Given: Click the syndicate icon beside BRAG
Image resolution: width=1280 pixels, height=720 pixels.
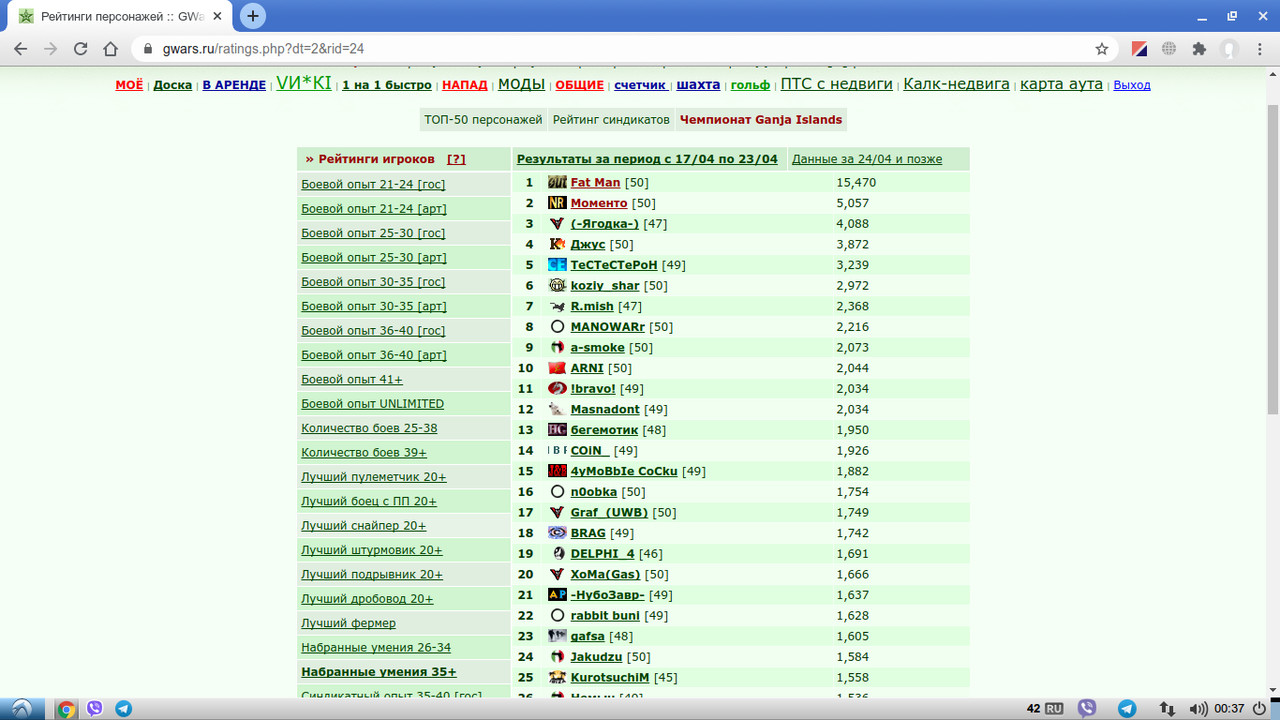Looking at the screenshot, I should (557, 533).
